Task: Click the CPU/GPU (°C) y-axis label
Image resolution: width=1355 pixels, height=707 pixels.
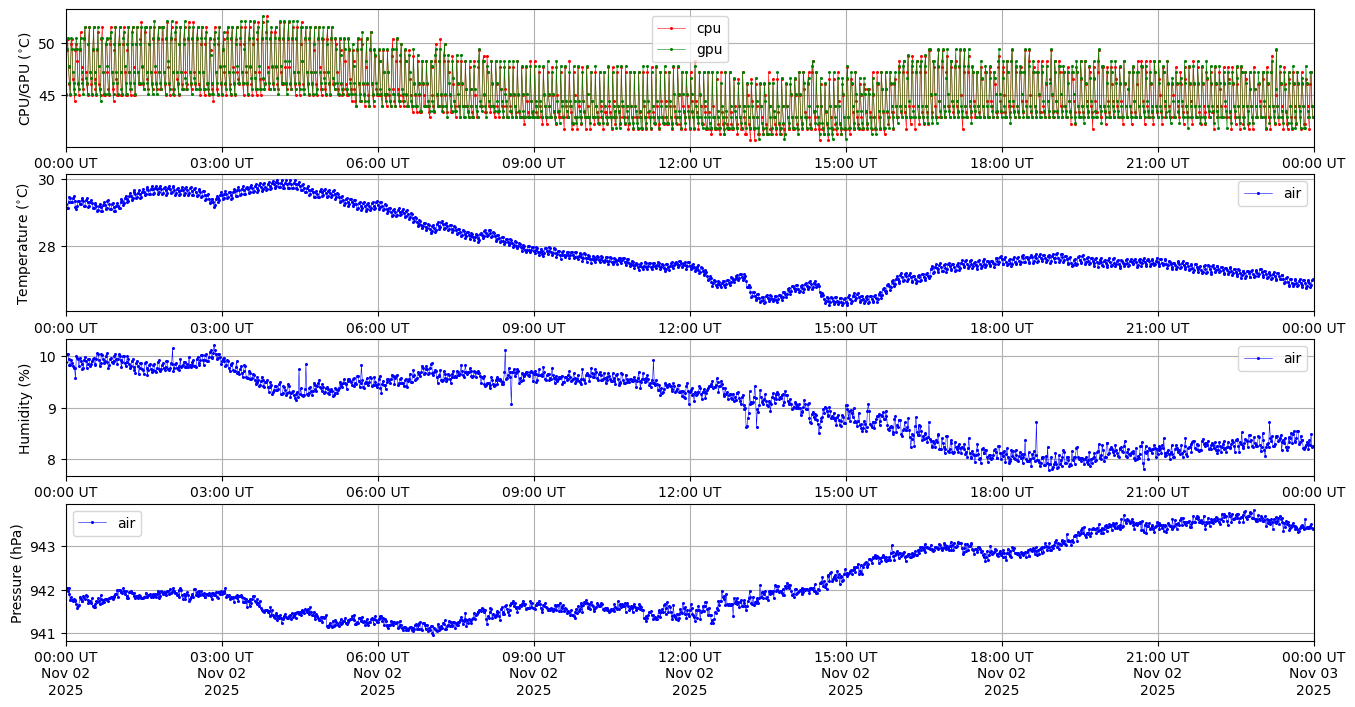Action: pyautogui.click(x=25, y=79)
